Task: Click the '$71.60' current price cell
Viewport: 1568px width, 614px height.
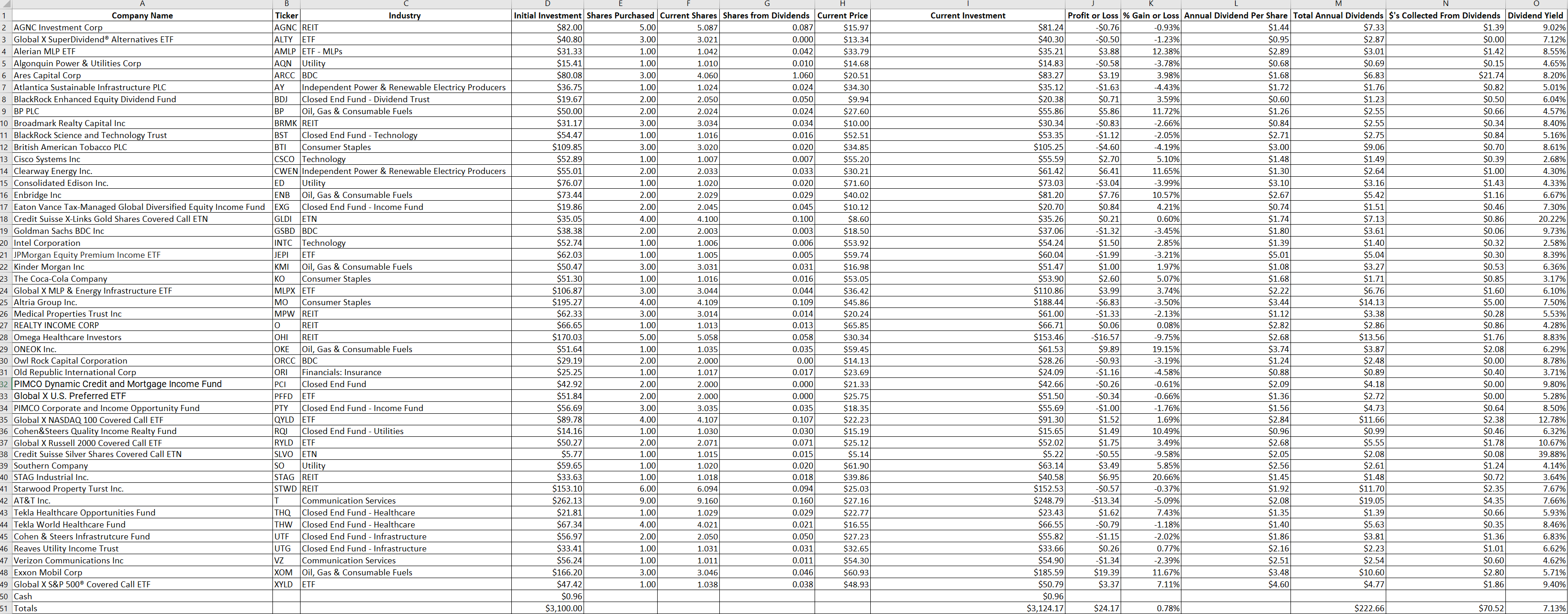Action: point(842,183)
